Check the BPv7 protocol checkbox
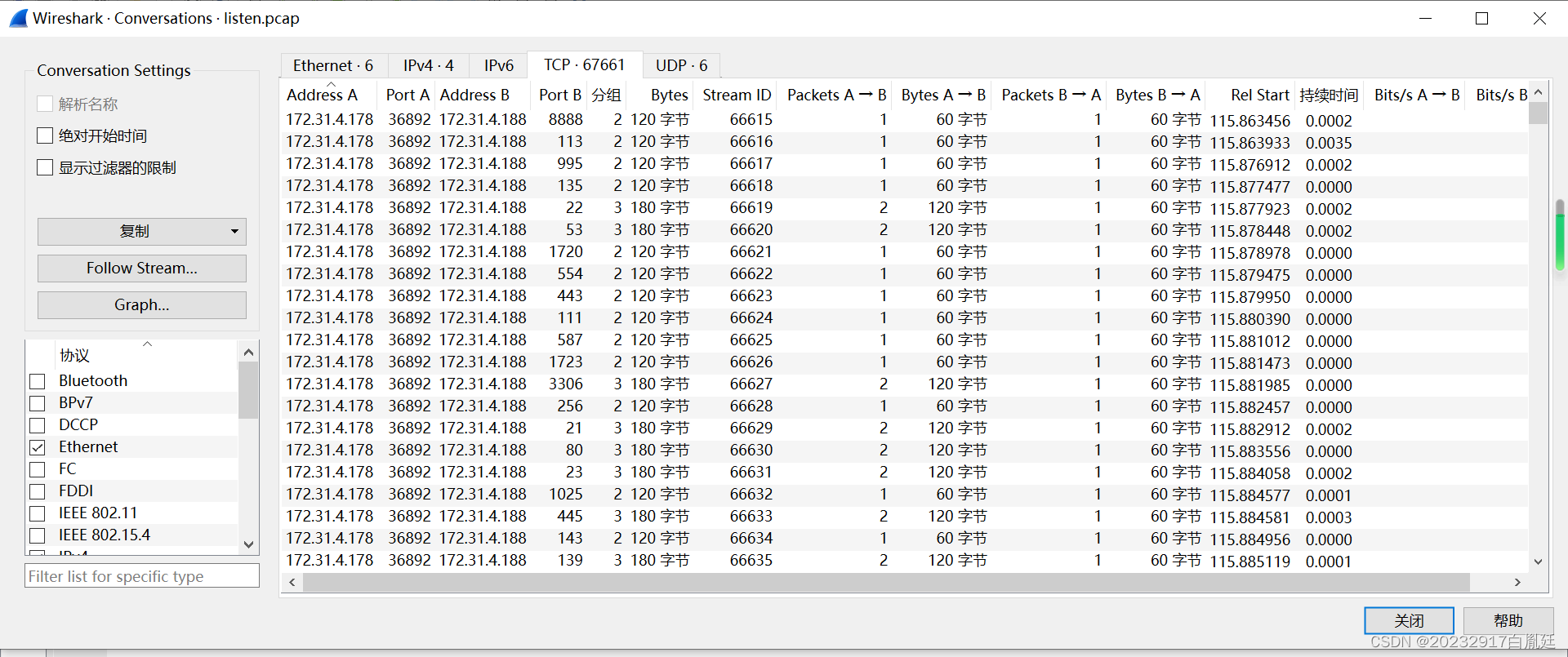Screen dimensions: 1568x657 37,403
